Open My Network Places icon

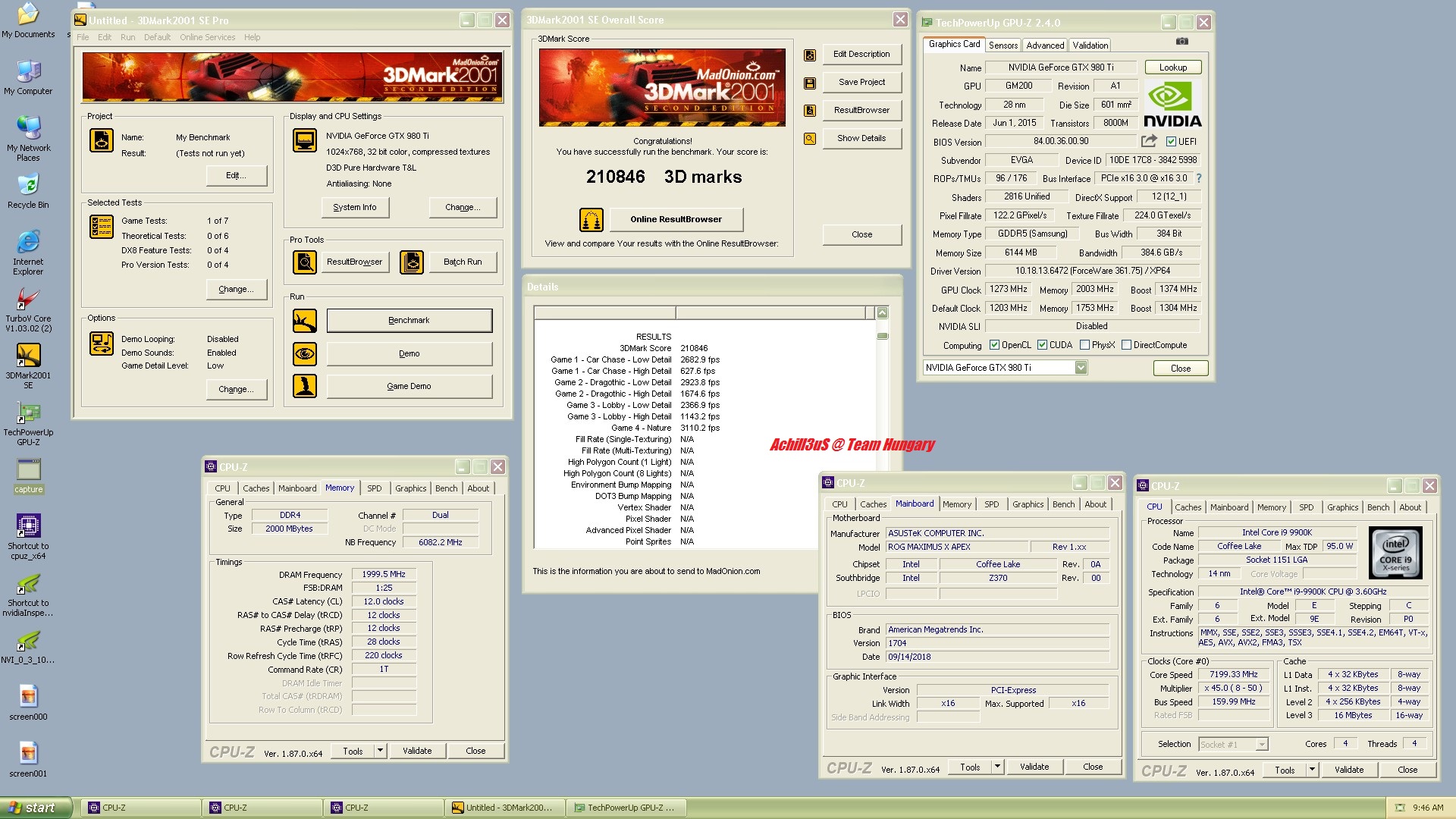pos(28,139)
